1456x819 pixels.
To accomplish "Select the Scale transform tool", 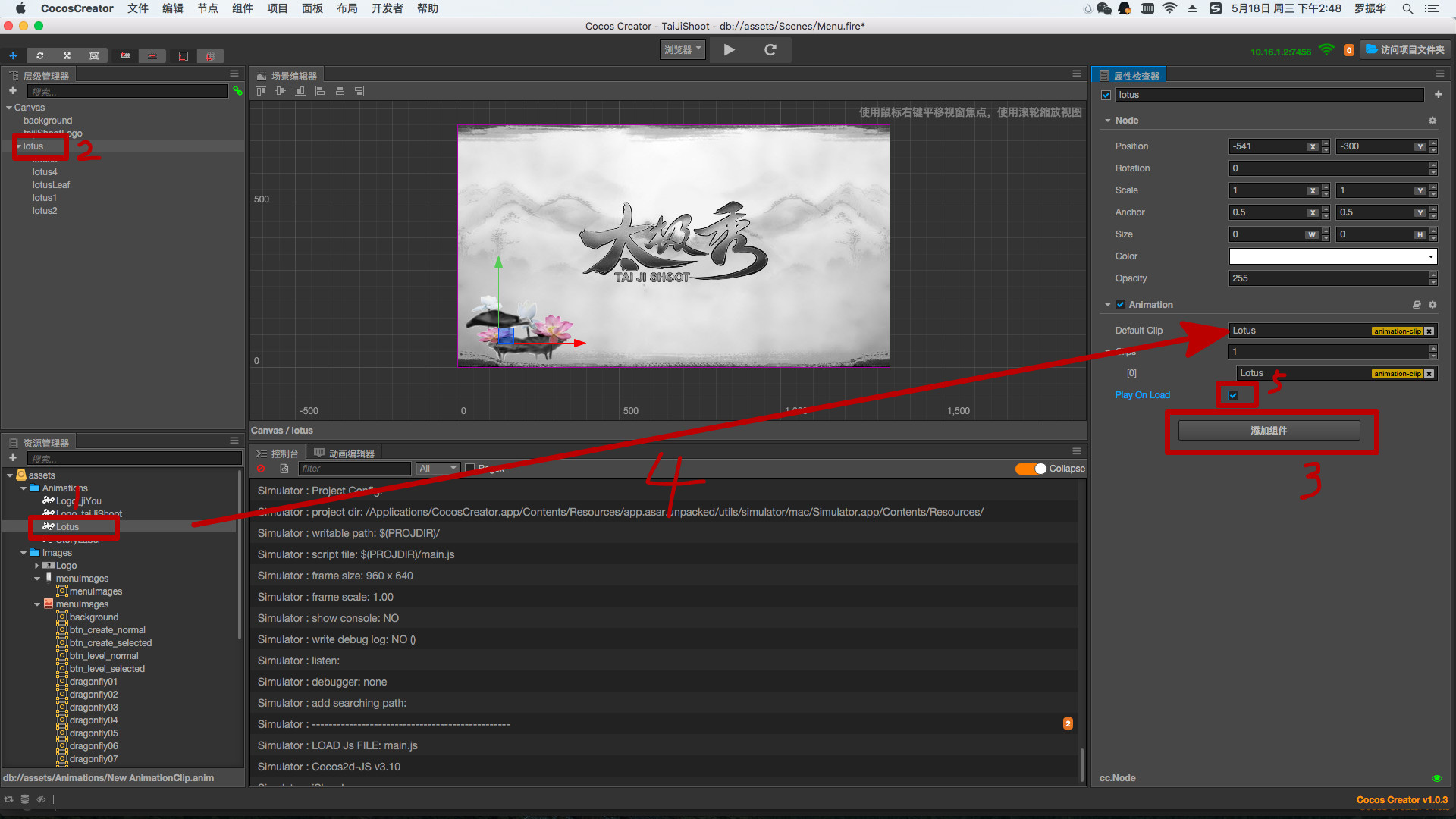I will pos(67,55).
